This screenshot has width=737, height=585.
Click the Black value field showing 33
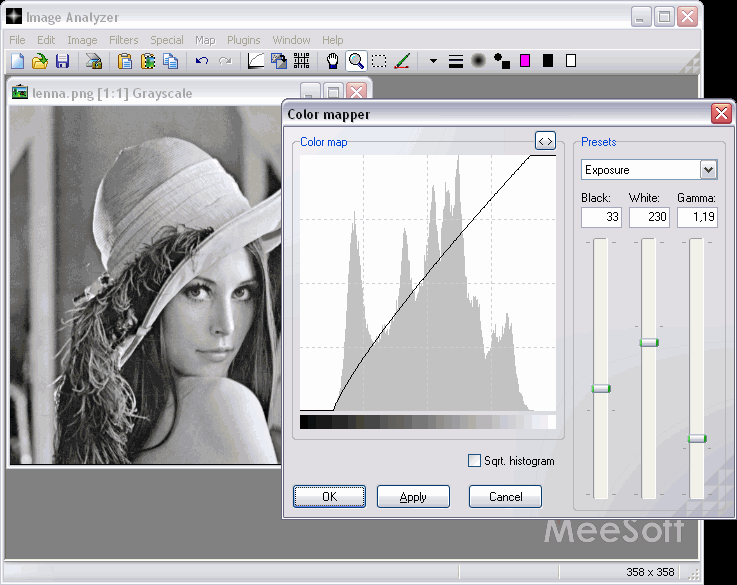pos(601,217)
